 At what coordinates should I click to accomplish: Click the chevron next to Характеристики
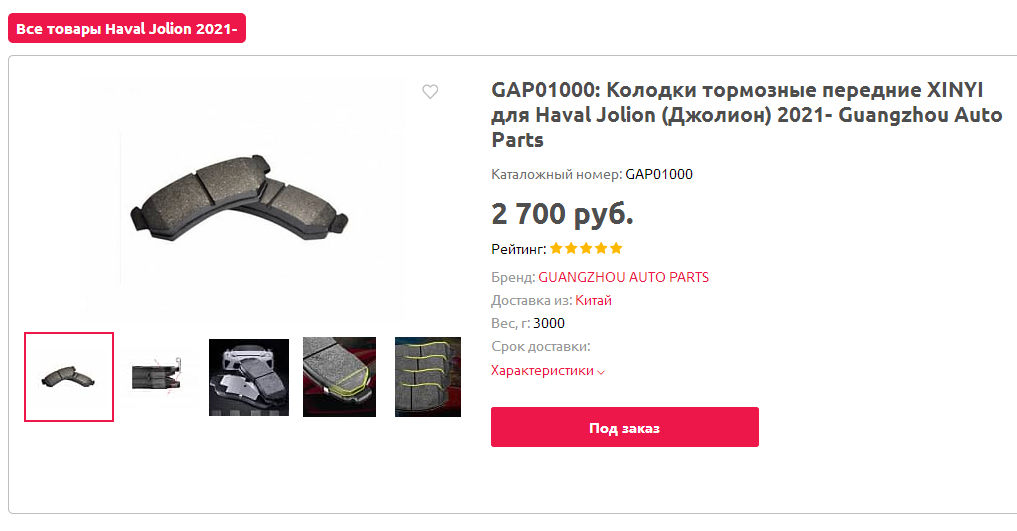point(601,372)
